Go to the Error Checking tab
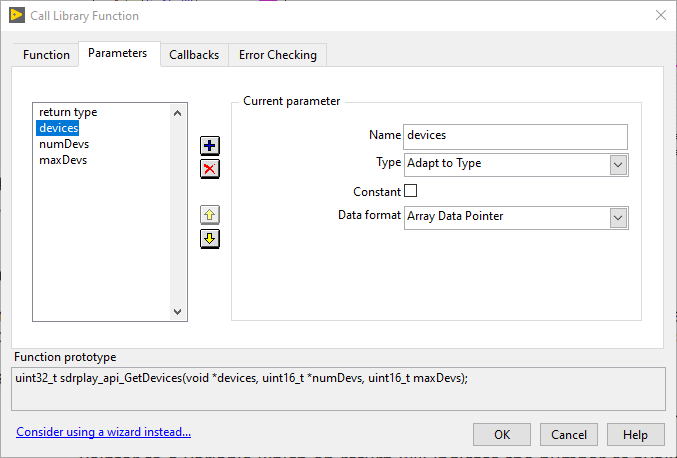The height and width of the screenshot is (458, 677). coord(278,55)
